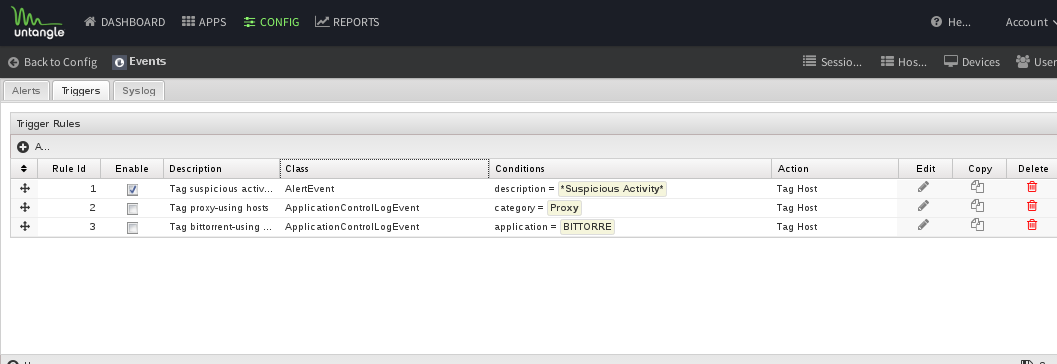Enable the bittorrent-using rule checkbox

pyautogui.click(x=132, y=229)
